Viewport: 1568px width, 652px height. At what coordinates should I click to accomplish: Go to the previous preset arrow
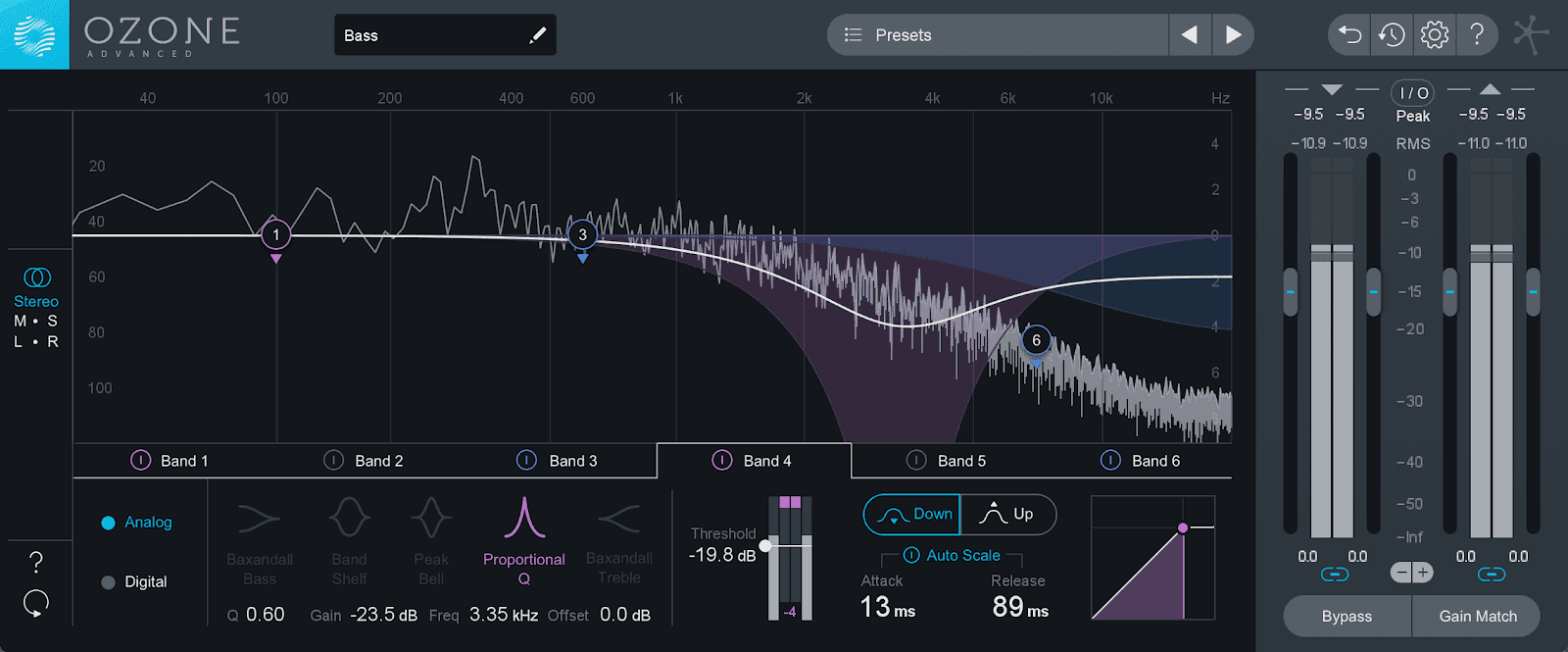[1190, 35]
